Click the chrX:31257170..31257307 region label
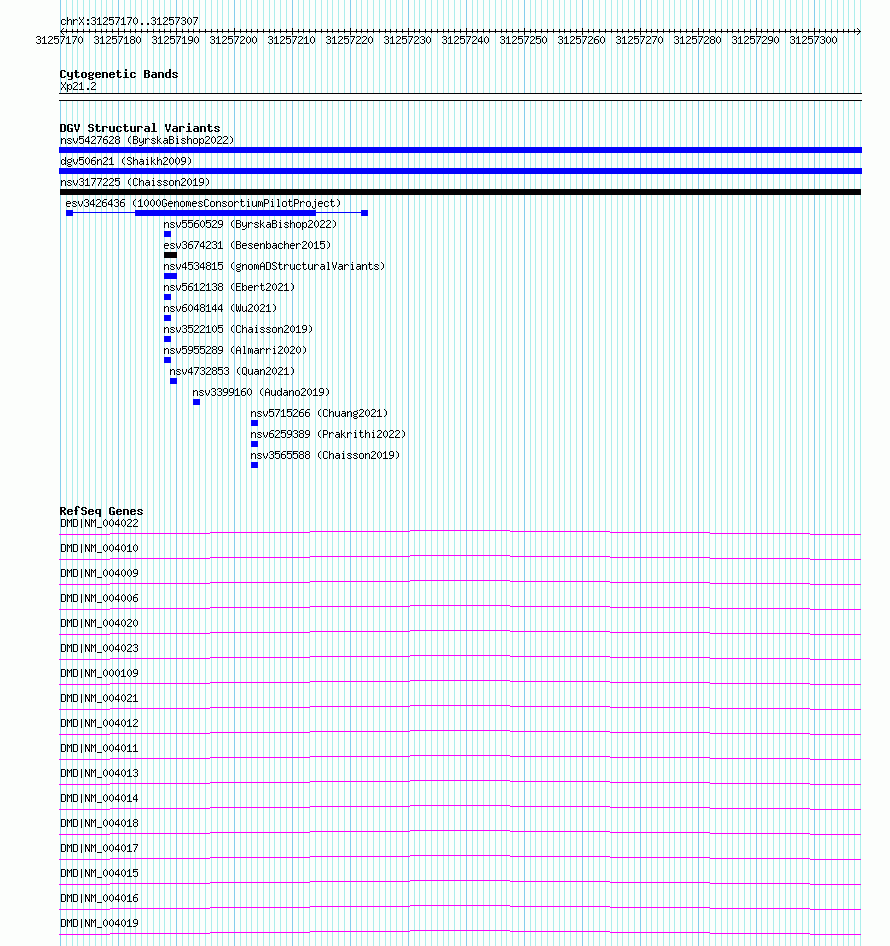890x946 pixels. point(129,21)
